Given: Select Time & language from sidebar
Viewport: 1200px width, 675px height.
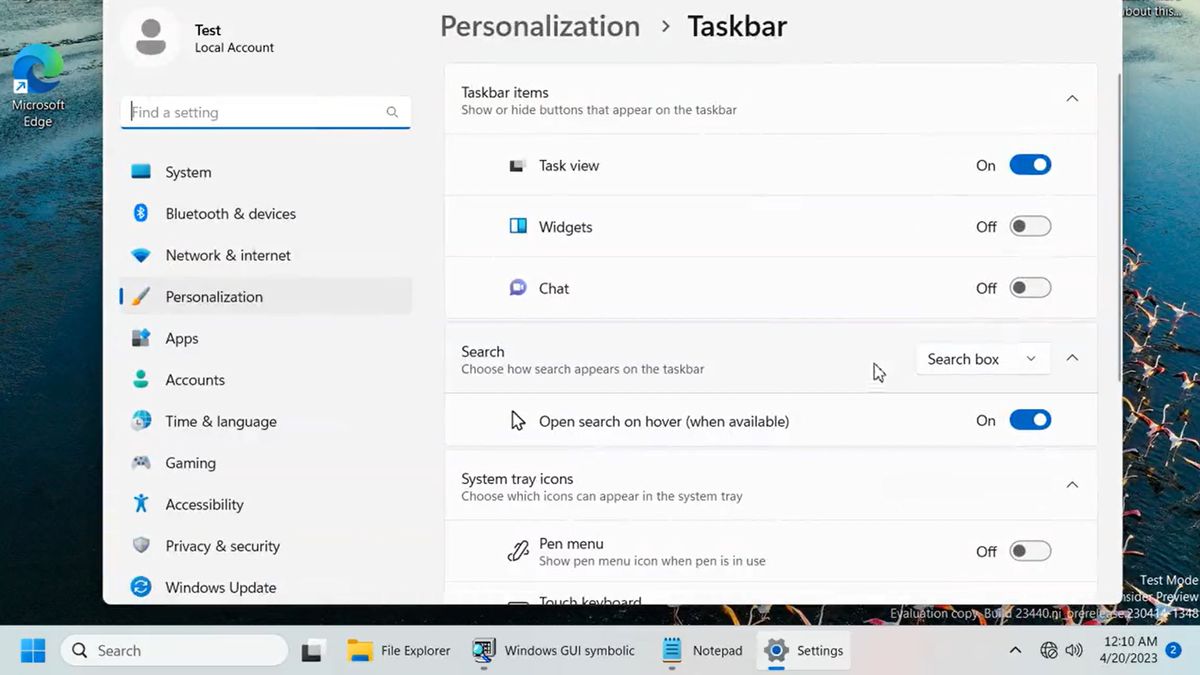Looking at the screenshot, I should point(220,421).
